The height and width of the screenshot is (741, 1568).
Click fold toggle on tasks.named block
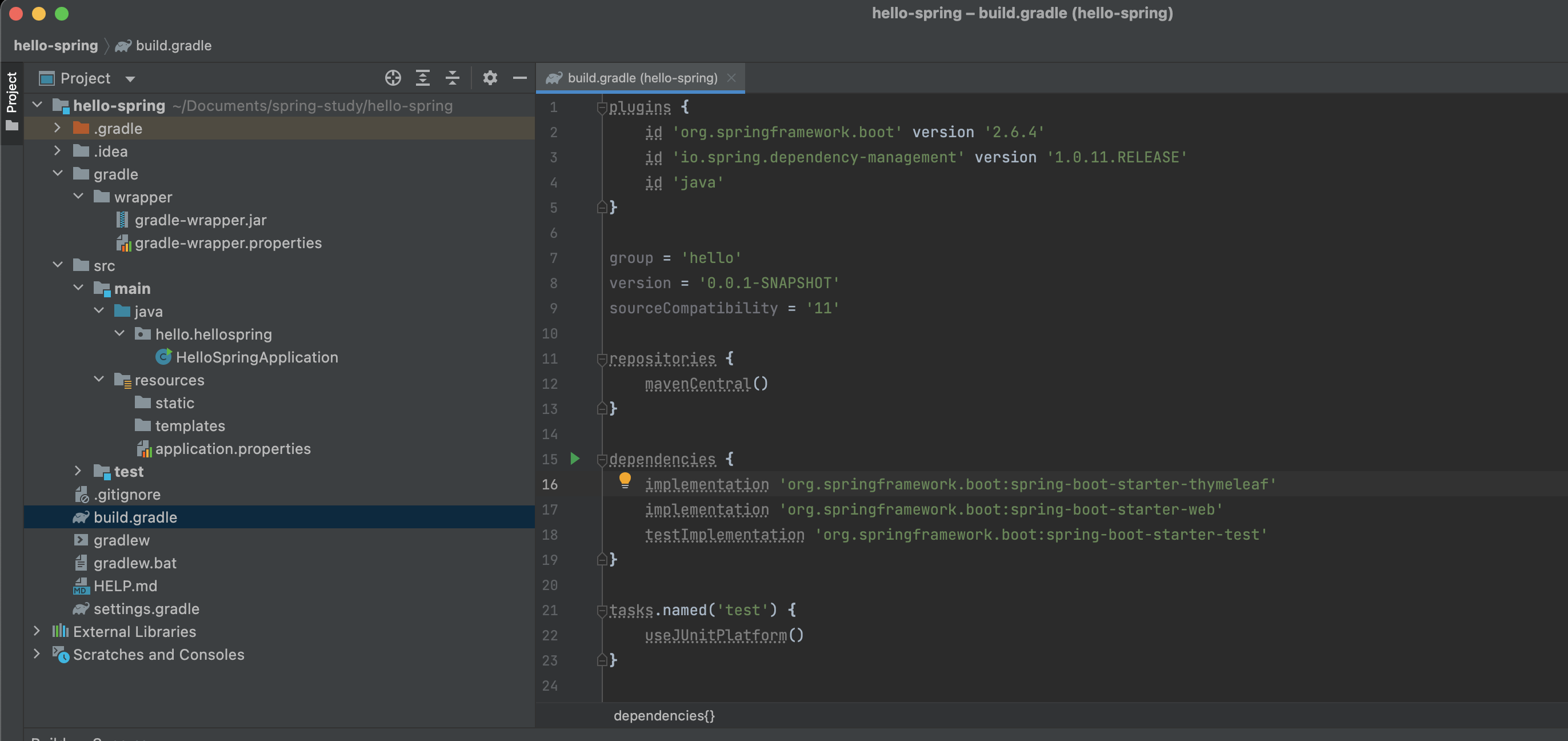[x=601, y=611]
